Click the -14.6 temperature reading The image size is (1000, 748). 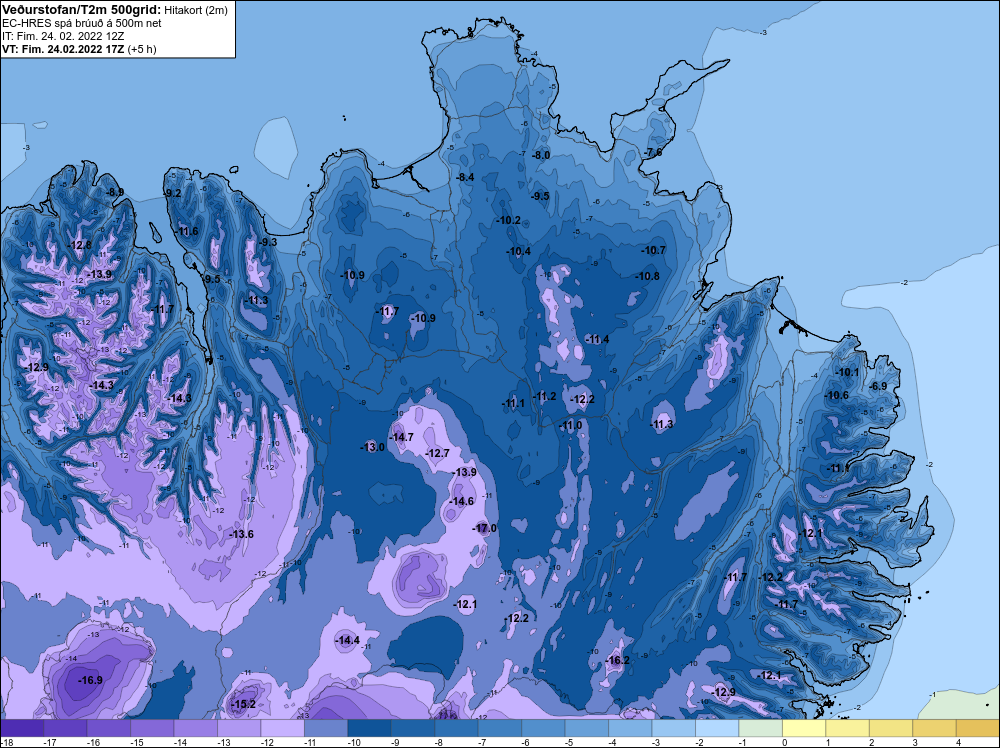[461, 501]
